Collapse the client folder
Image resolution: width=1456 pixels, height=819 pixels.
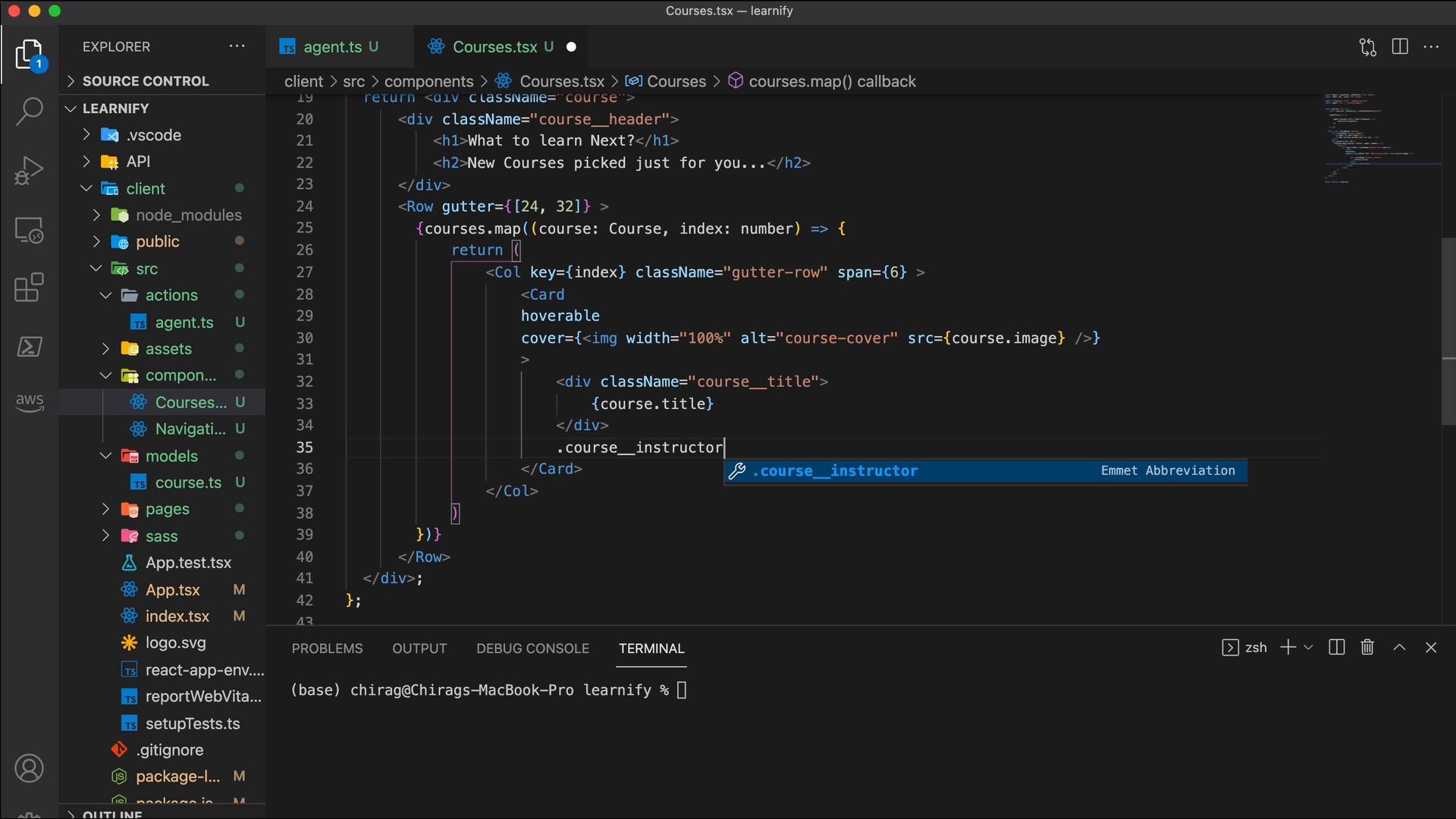click(x=162, y=189)
